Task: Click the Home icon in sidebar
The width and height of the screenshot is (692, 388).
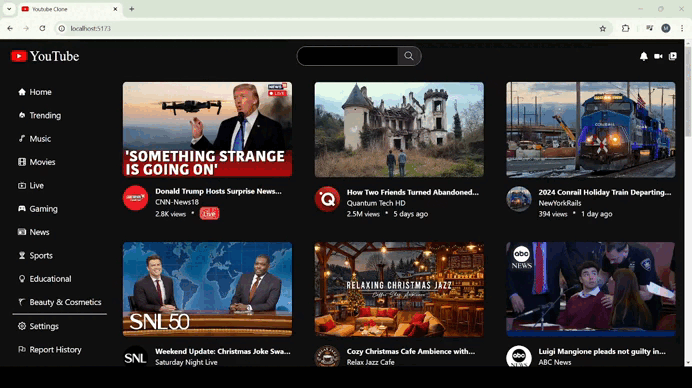Action: coord(22,92)
